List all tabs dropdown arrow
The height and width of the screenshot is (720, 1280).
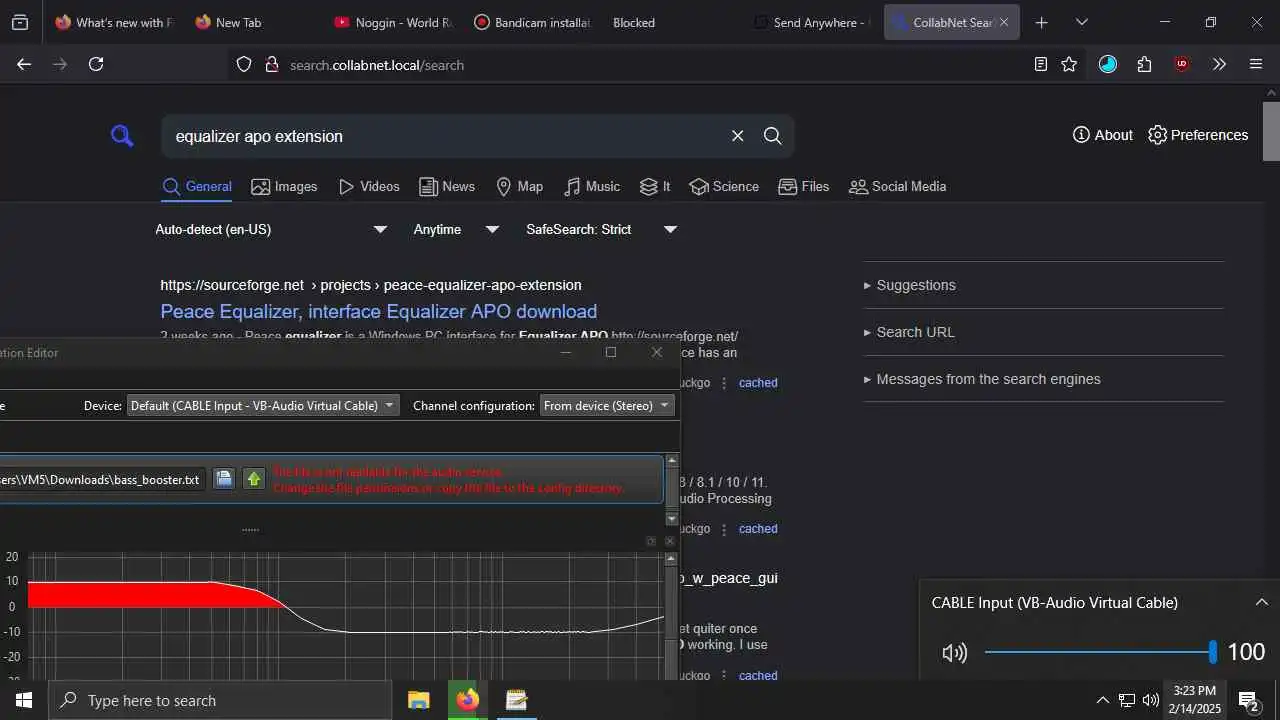[x=1081, y=22]
